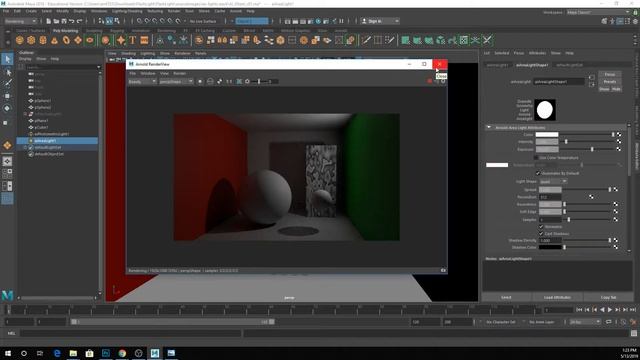Open the Outliner search filter dropdown
The height and width of the screenshot is (360, 640).
(x=98, y=67)
